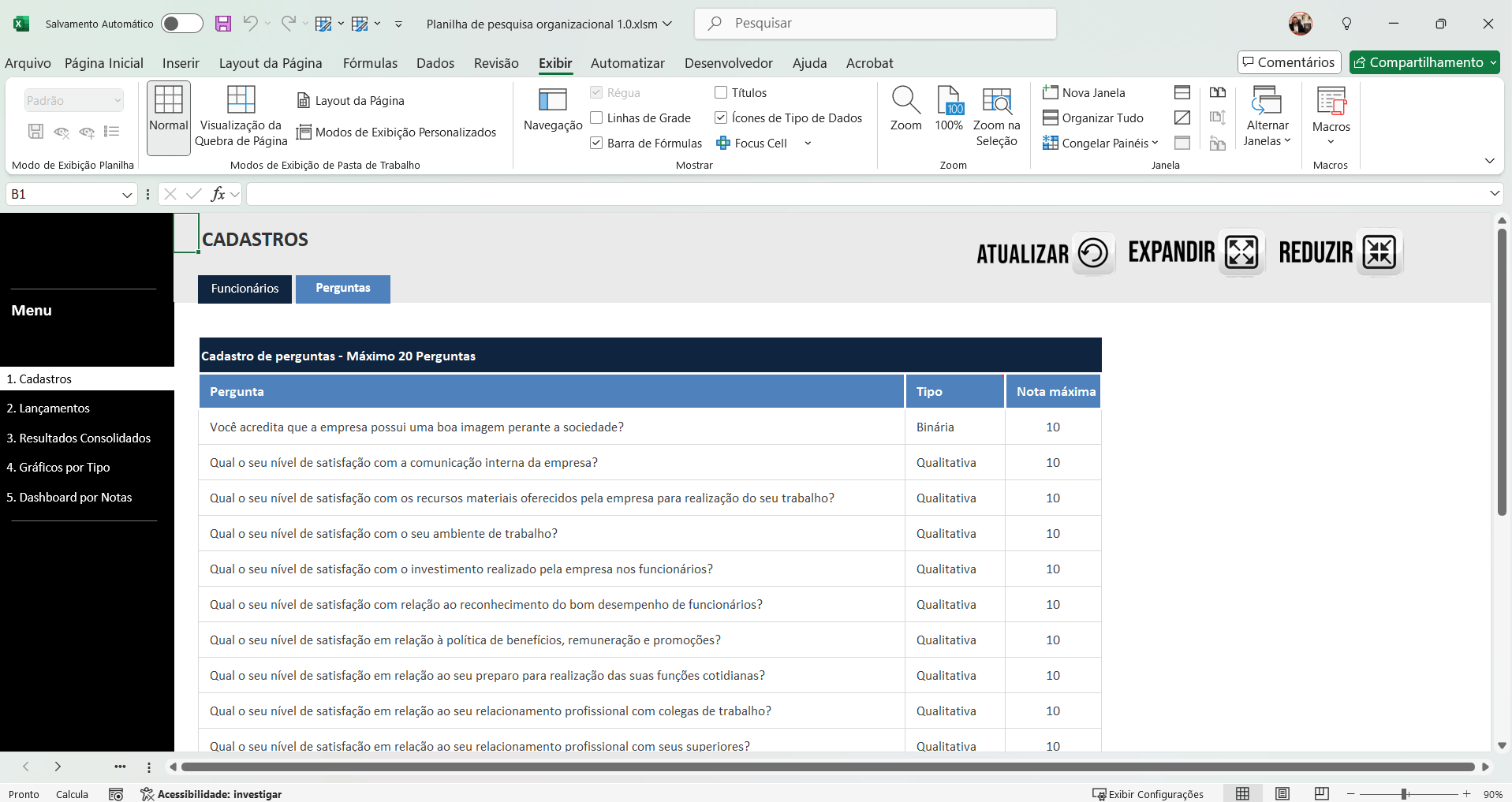Image resolution: width=1512 pixels, height=802 pixels.
Task: Enable the Títulos checkbox
Action: (x=721, y=93)
